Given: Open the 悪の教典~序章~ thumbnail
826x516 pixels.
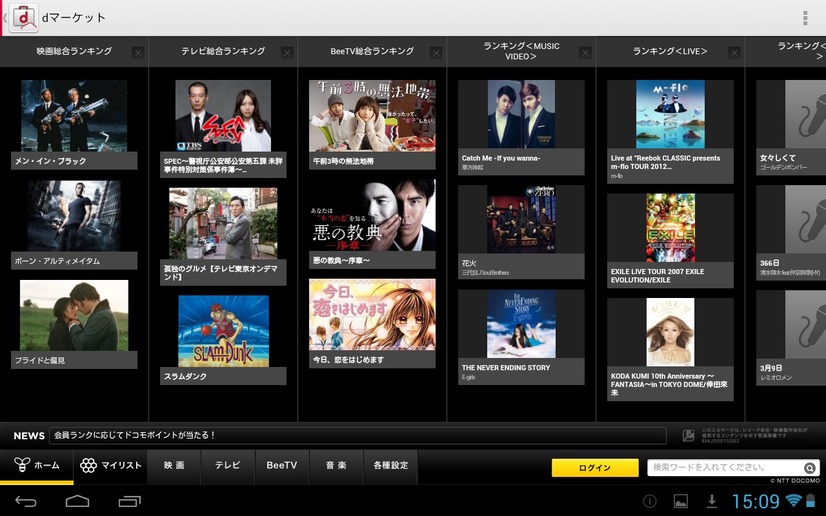Looking at the screenshot, I should tap(372, 215).
